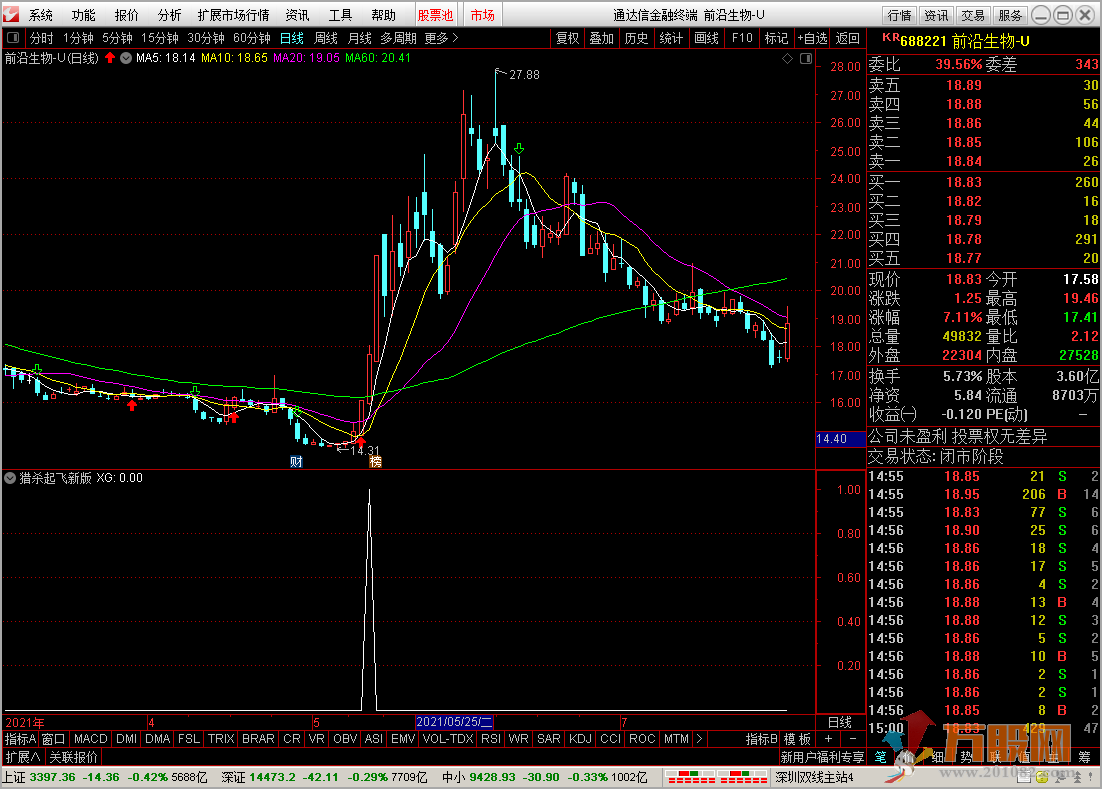This screenshot has height=789, width=1102.
Task: Expand the 扩展∧ panel
Action: coord(23,757)
